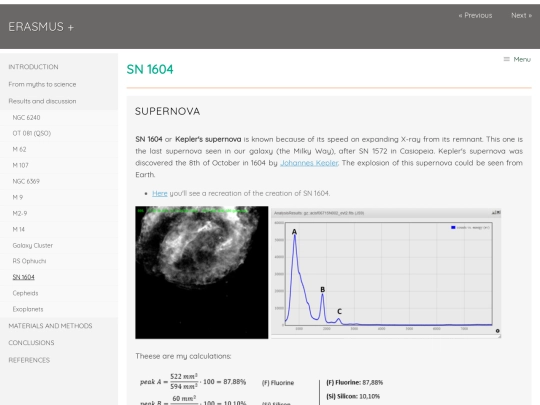Open the REFERENCES section
Screen dimensions: 540x405
[x=29, y=360]
